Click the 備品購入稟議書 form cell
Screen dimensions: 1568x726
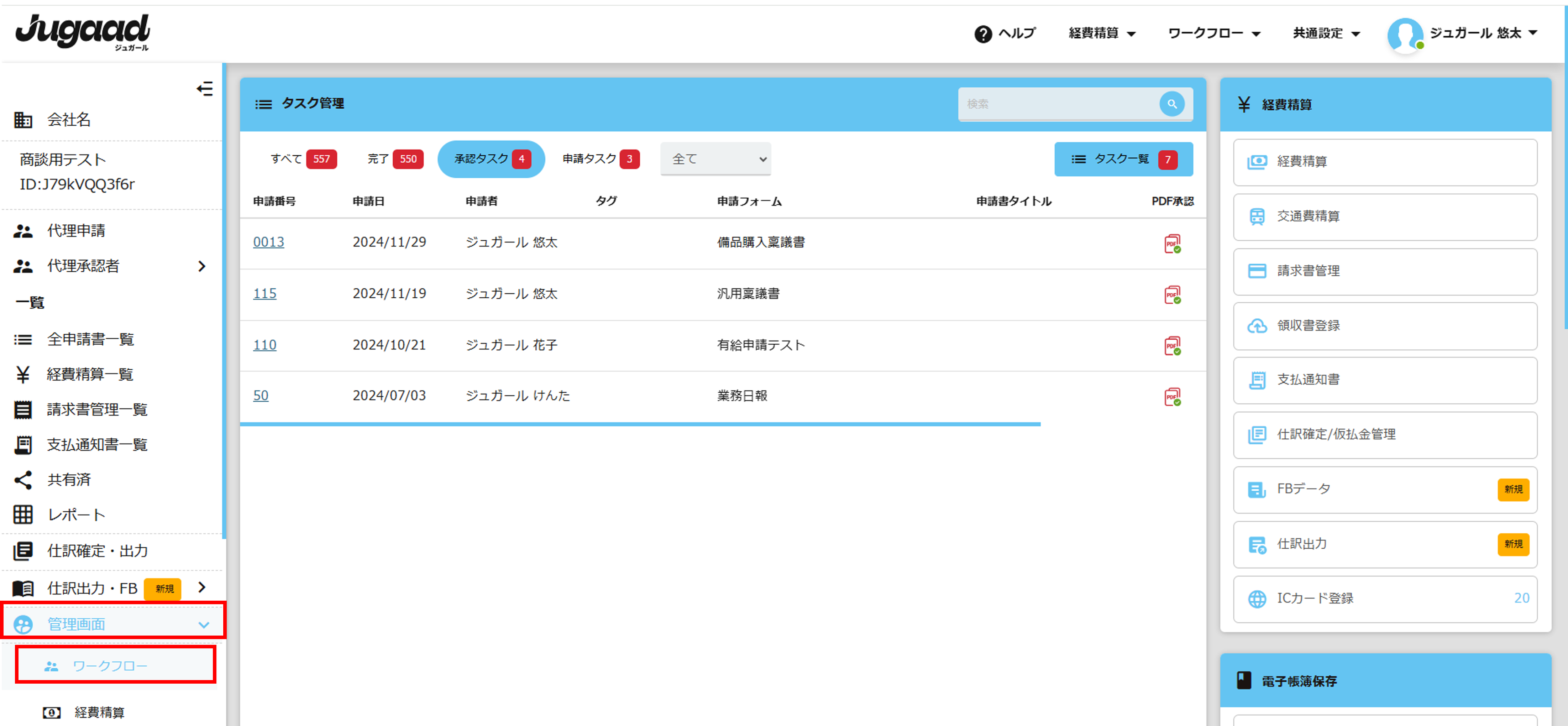(761, 242)
